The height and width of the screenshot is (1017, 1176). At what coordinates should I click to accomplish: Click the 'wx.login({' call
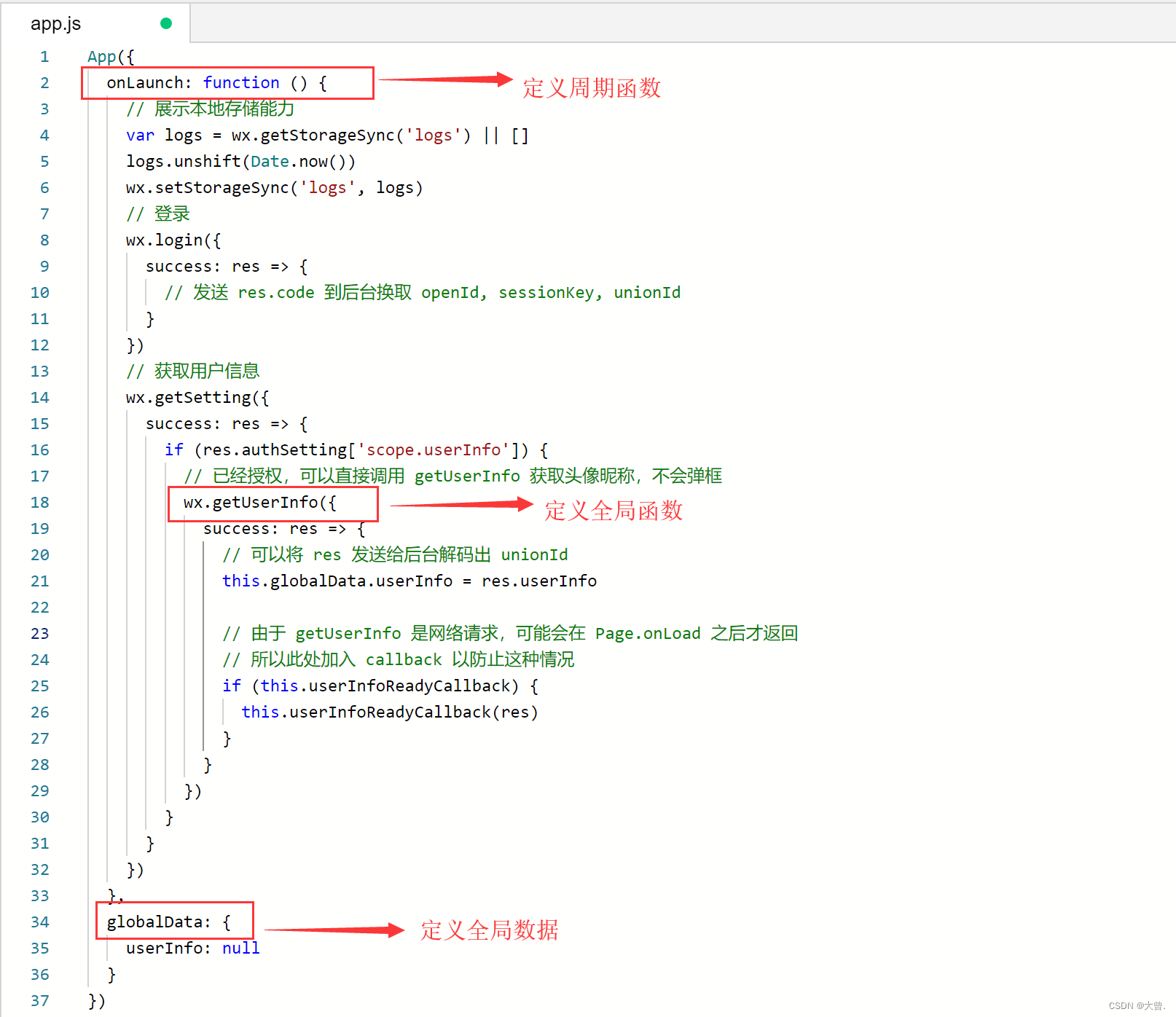point(173,240)
